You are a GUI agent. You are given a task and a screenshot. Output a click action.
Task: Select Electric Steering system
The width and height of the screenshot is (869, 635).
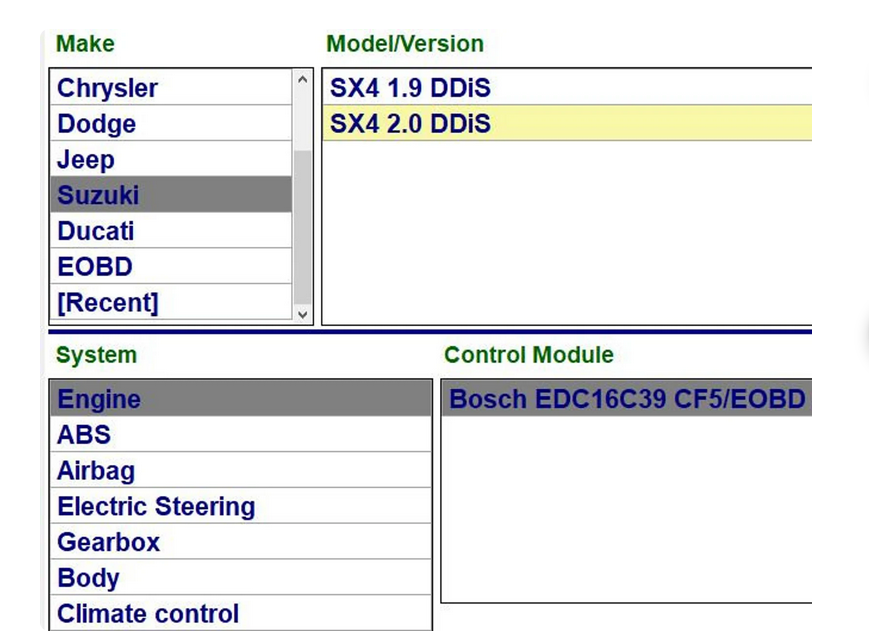[x=240, y=507]
